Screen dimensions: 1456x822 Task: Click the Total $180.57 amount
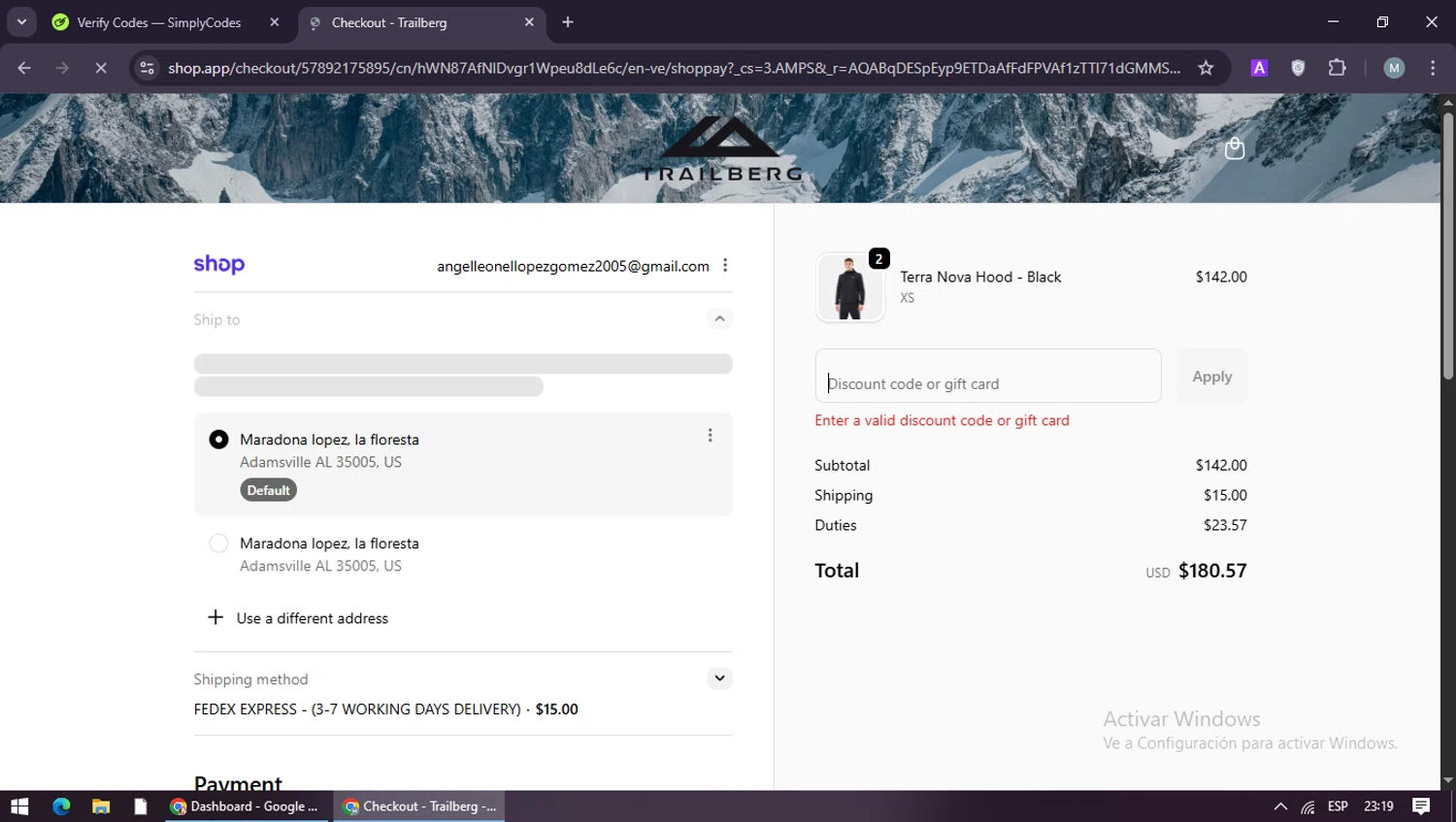click(1212, 571)
